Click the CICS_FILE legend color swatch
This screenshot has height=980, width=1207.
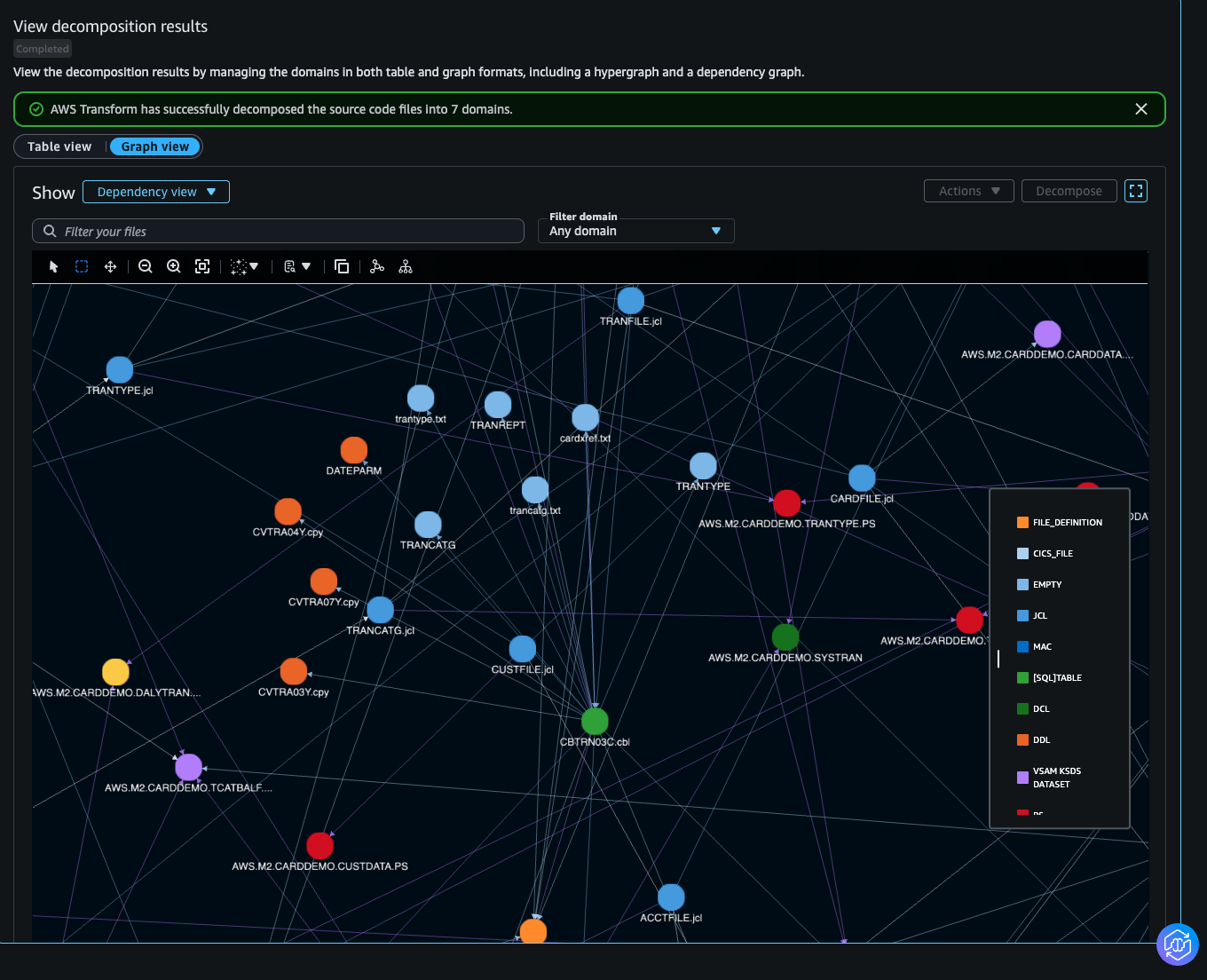pyautogui.click(x=1022, y=554)
